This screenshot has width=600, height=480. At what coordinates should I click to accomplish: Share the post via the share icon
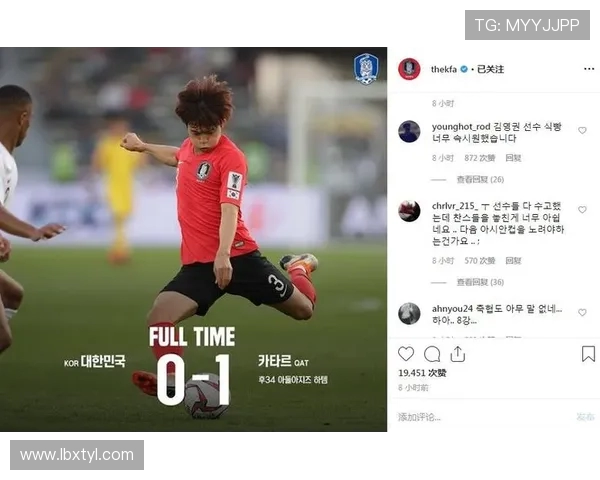[x=458, y=354]
